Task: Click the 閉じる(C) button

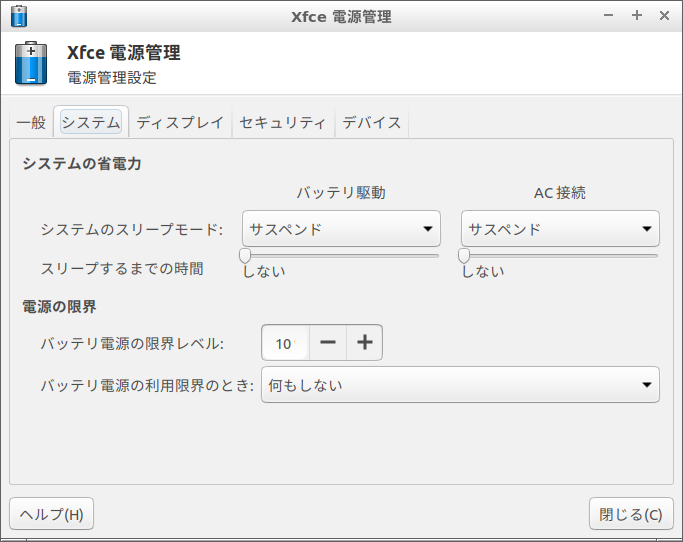Action: 631,514
